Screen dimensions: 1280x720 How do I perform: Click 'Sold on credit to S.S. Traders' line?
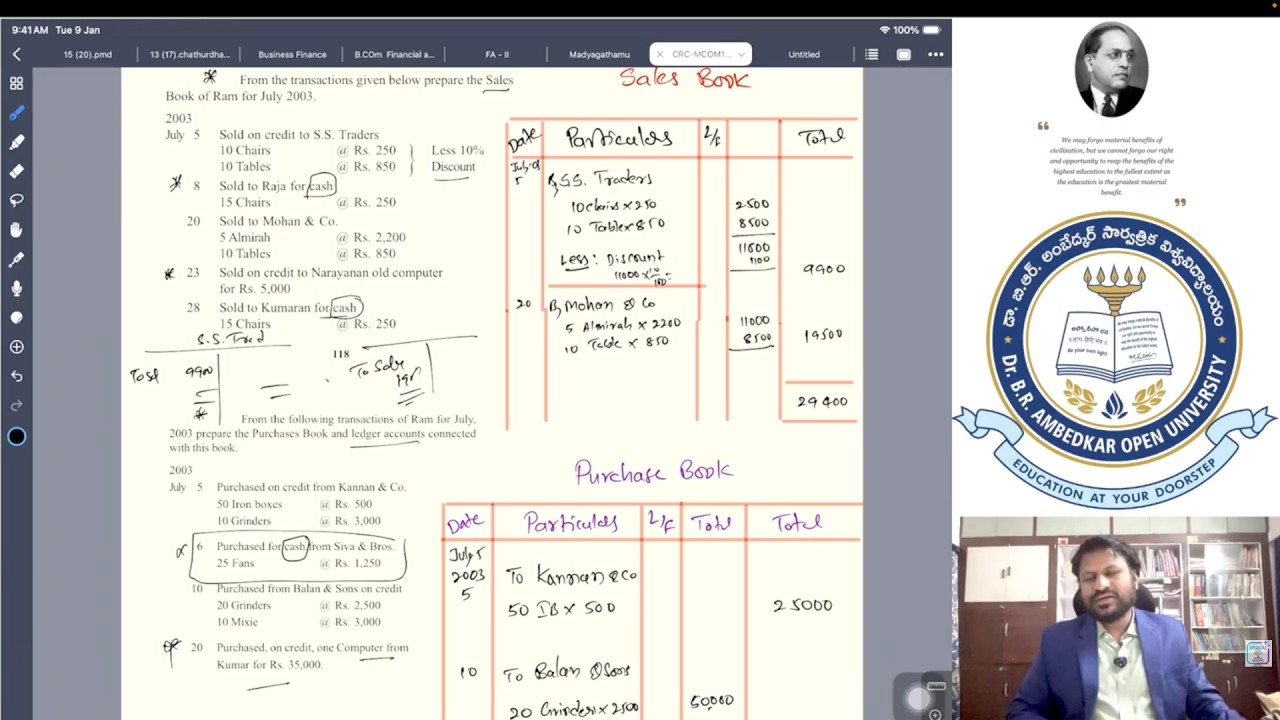[299, 134]
